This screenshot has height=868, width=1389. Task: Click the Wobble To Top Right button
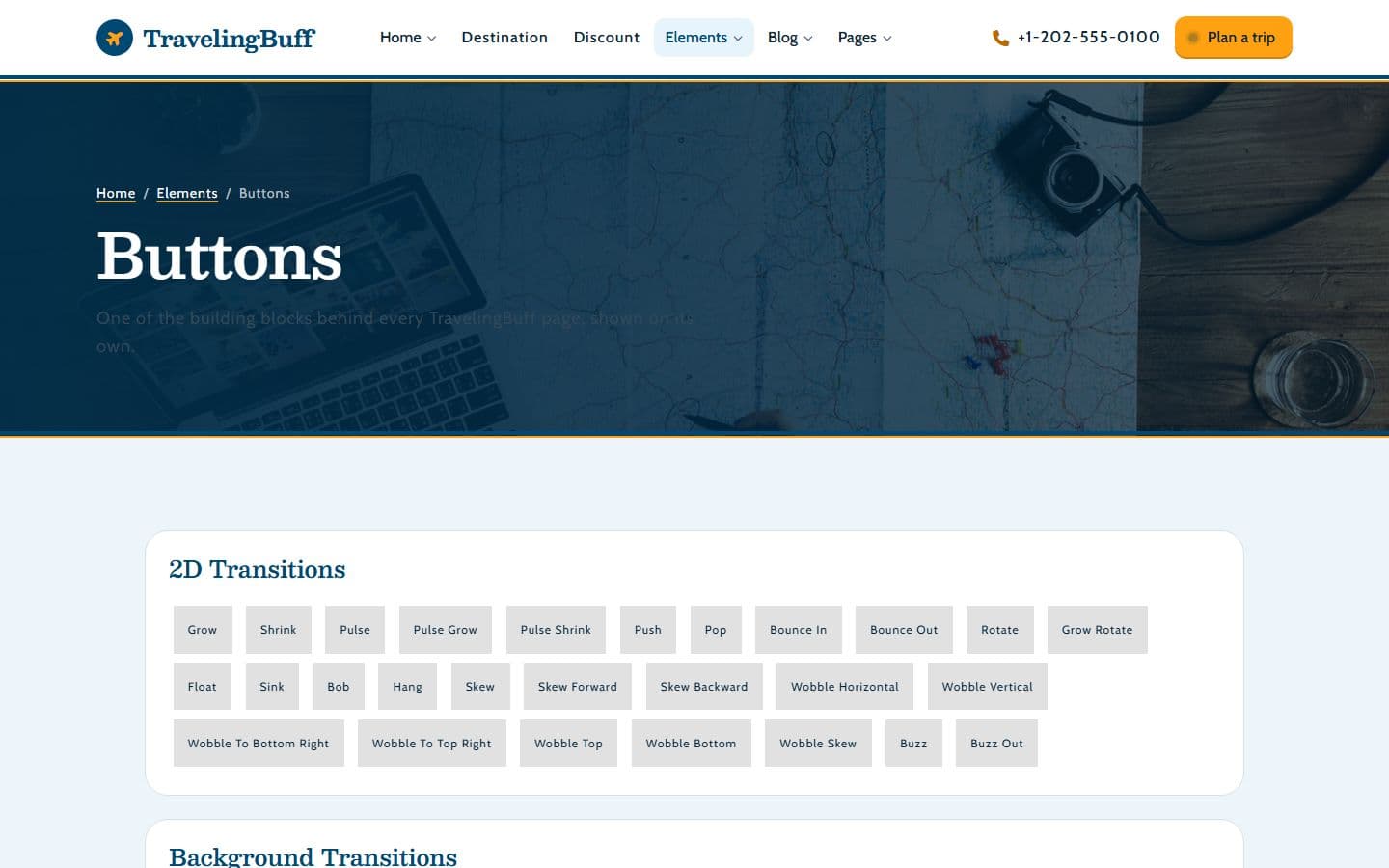(x=432, y=744)
